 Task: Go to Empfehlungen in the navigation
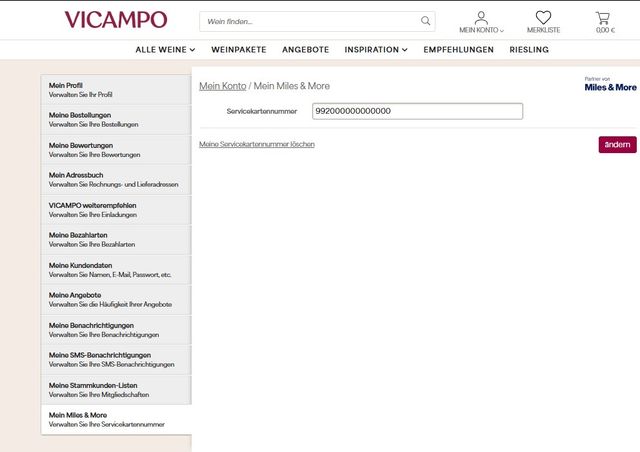coord(458,49)
